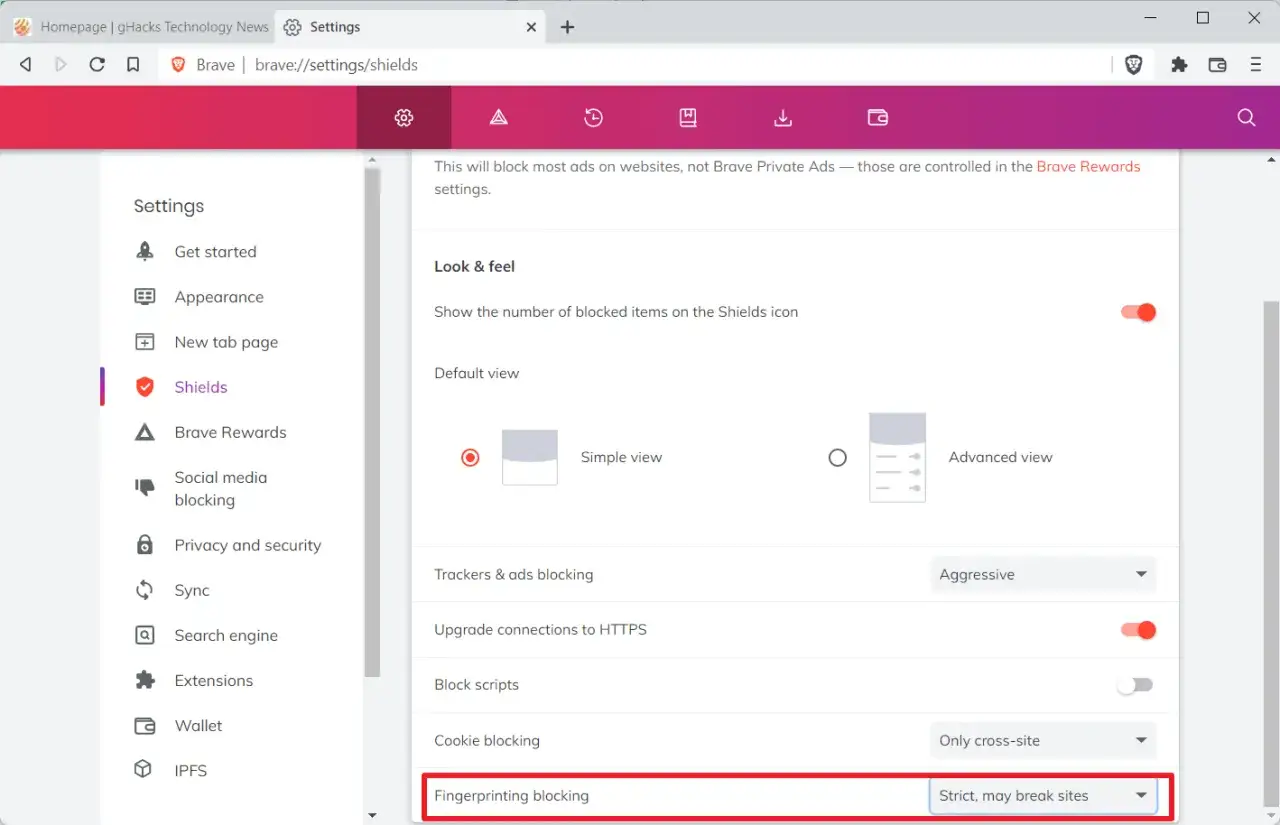Open Downloads icon in the settings toolbar
The width and height of the screenshot is (1280, 825).
pyautogui.click(x=783, y=118)
